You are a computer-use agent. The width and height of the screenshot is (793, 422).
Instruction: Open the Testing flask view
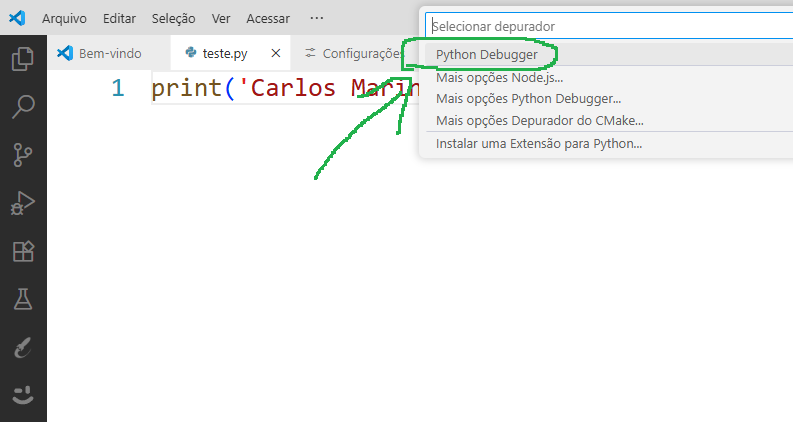[22, 299]
